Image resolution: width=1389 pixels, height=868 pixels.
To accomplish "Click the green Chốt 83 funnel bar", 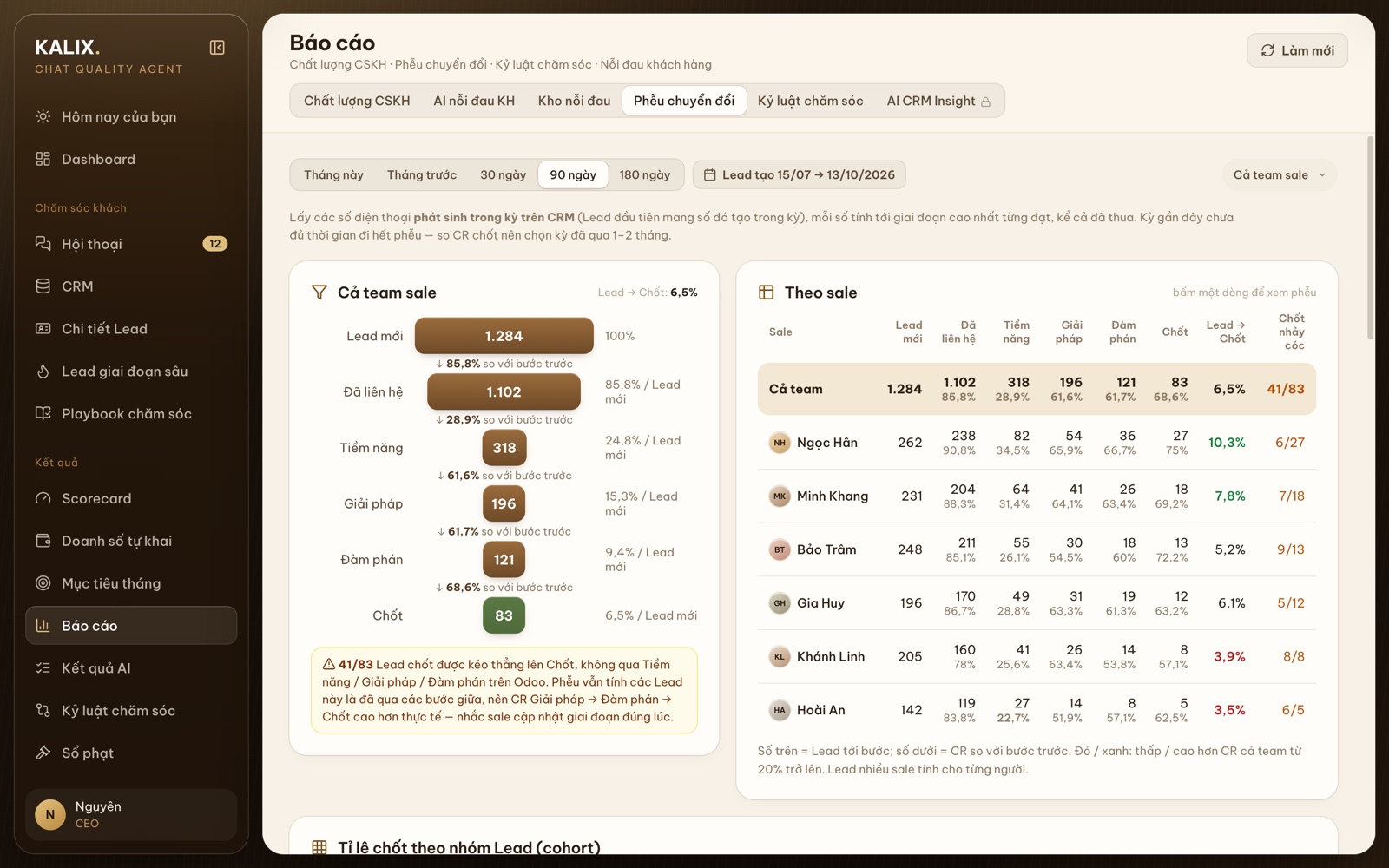I will coord(504,615).
